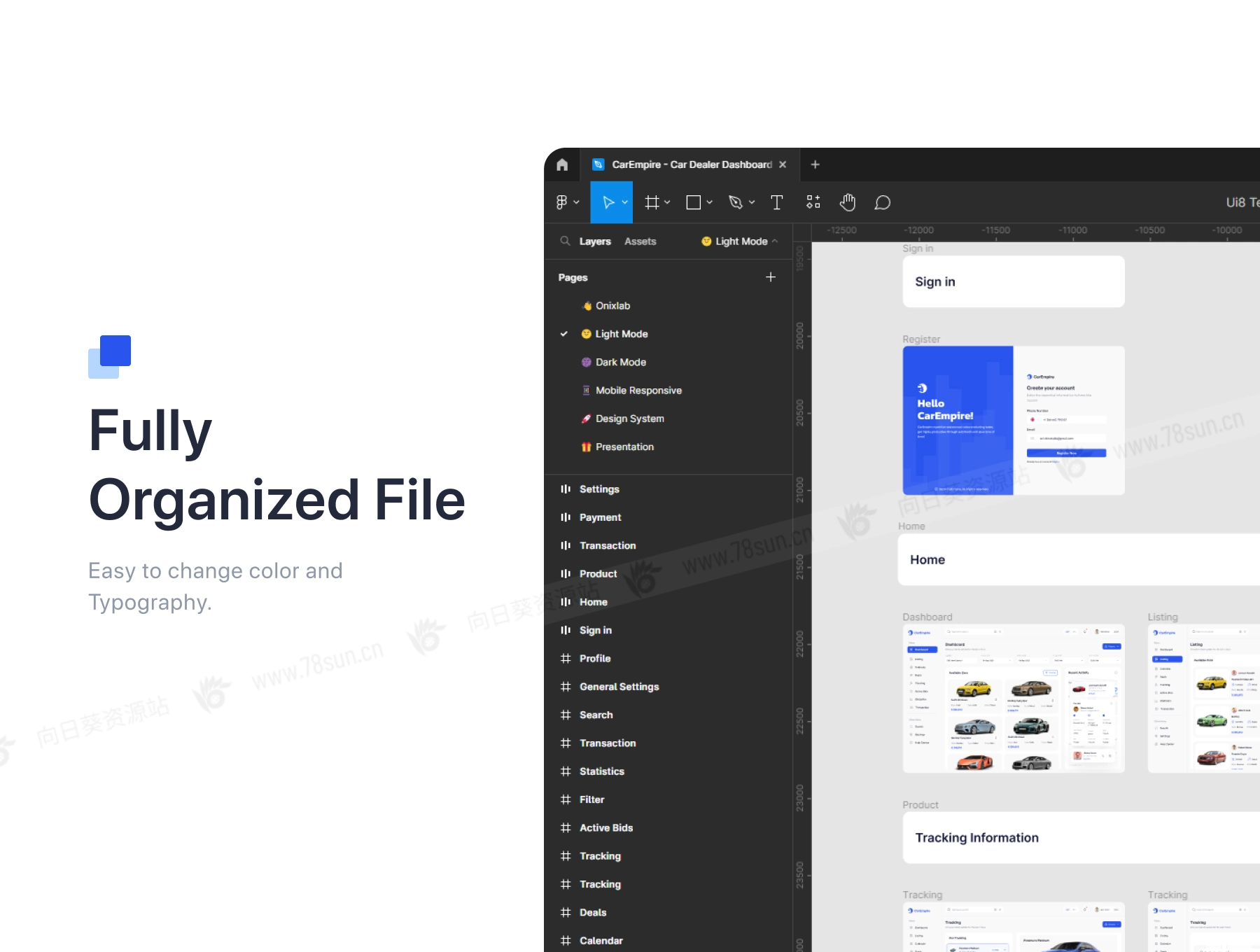Select the Deals frame layer
Viewport: 1260px width, 952px height.
point(668,913)
